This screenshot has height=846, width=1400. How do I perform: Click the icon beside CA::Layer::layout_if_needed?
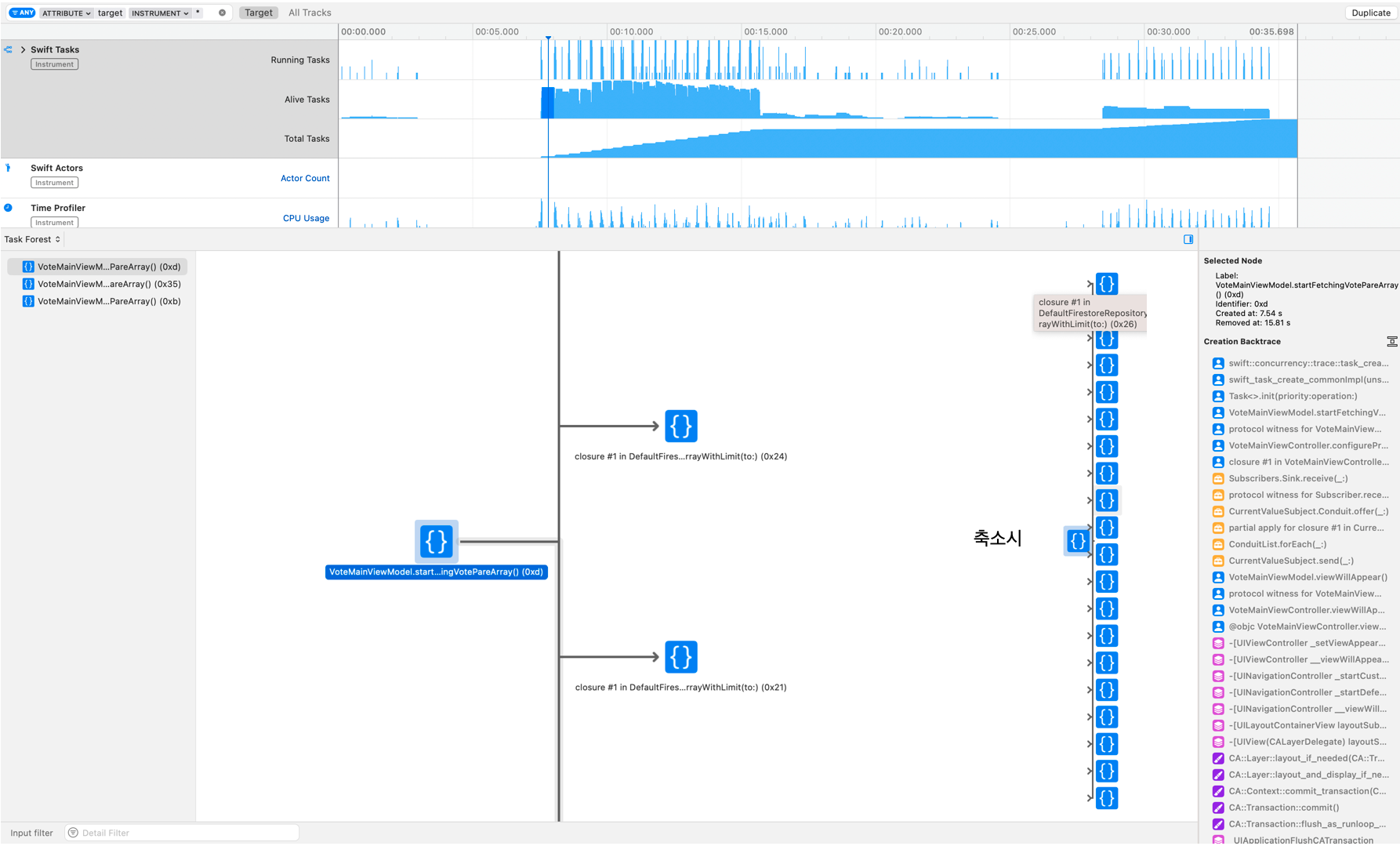(x=1218, y=758)
